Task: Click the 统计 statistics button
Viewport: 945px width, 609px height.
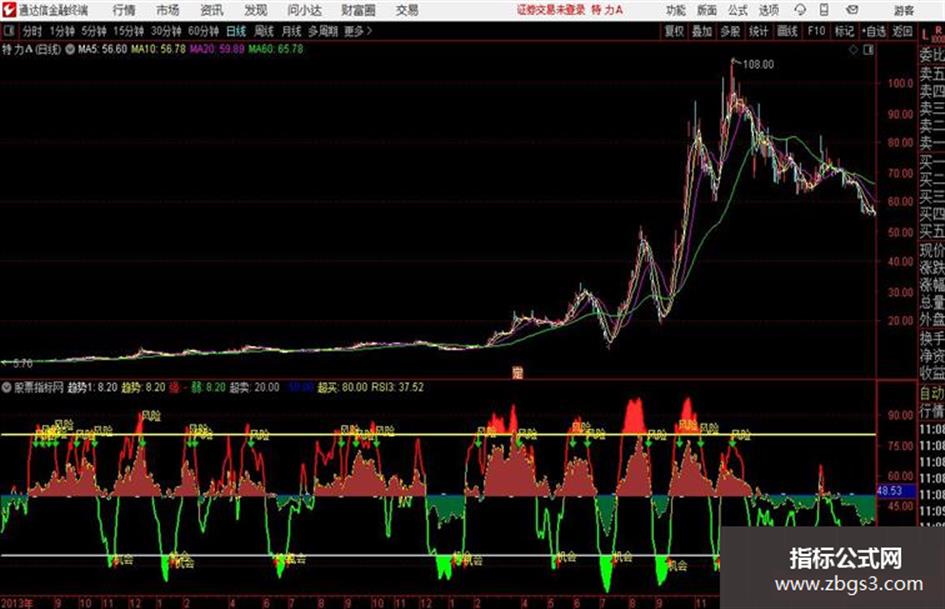Action: coord(758,31)
